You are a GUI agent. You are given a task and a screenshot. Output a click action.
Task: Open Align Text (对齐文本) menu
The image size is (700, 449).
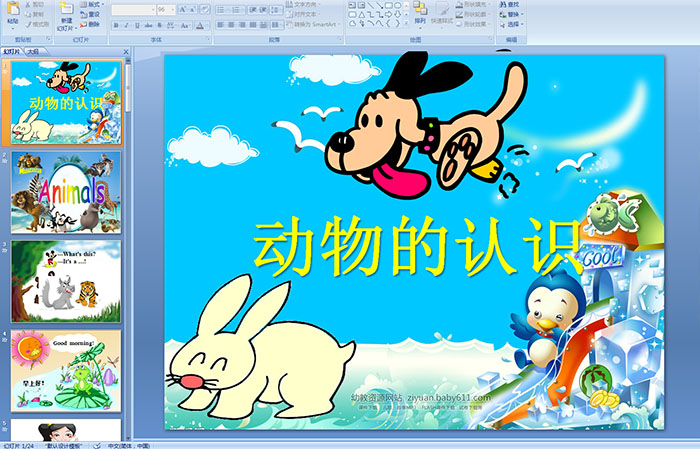(303, 14)
